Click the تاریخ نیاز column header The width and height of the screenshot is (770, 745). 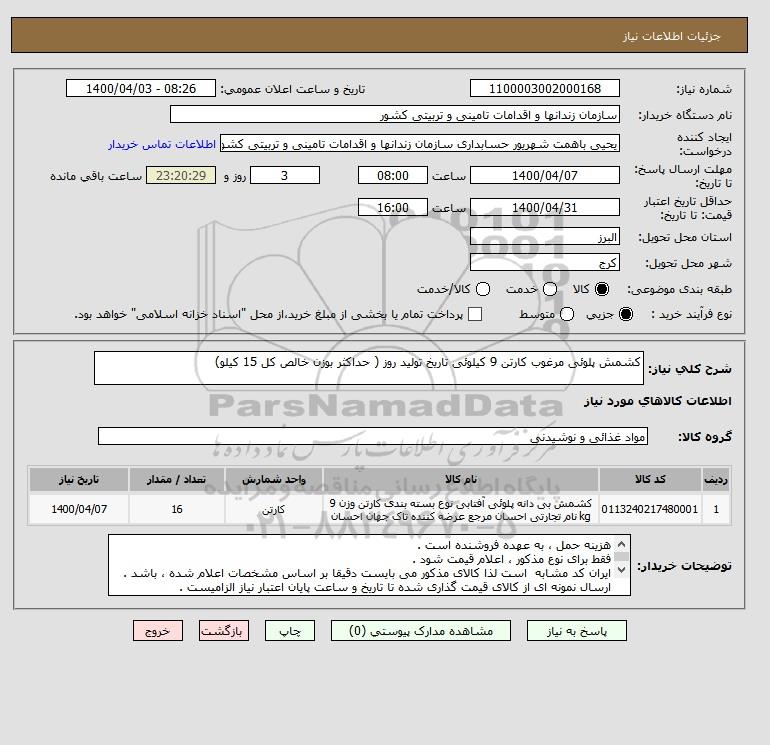79,479
